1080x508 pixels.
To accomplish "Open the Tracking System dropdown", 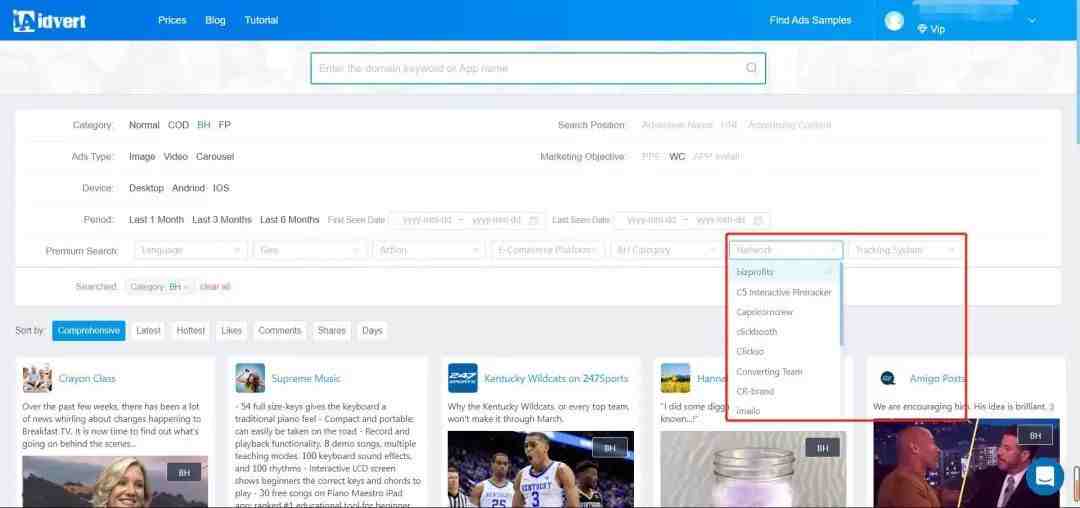I will pos(905,251).
